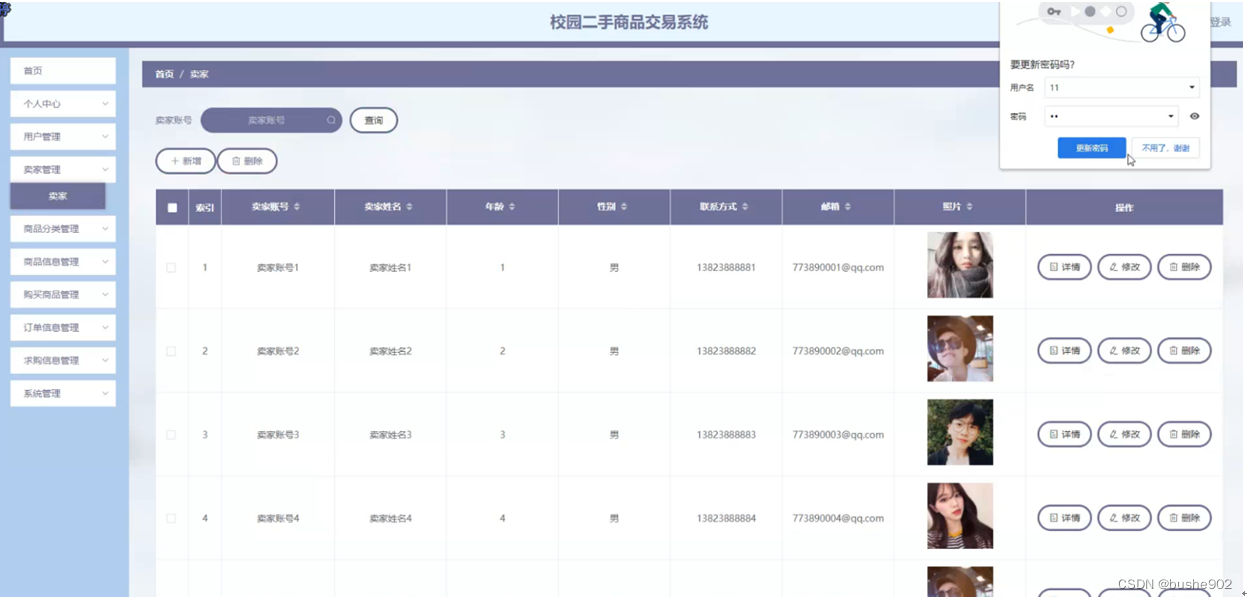Open 详情 for 卖家账号3 row
The width and height of the screenshot is (1247, 599).
click(x=1065, y=434)
